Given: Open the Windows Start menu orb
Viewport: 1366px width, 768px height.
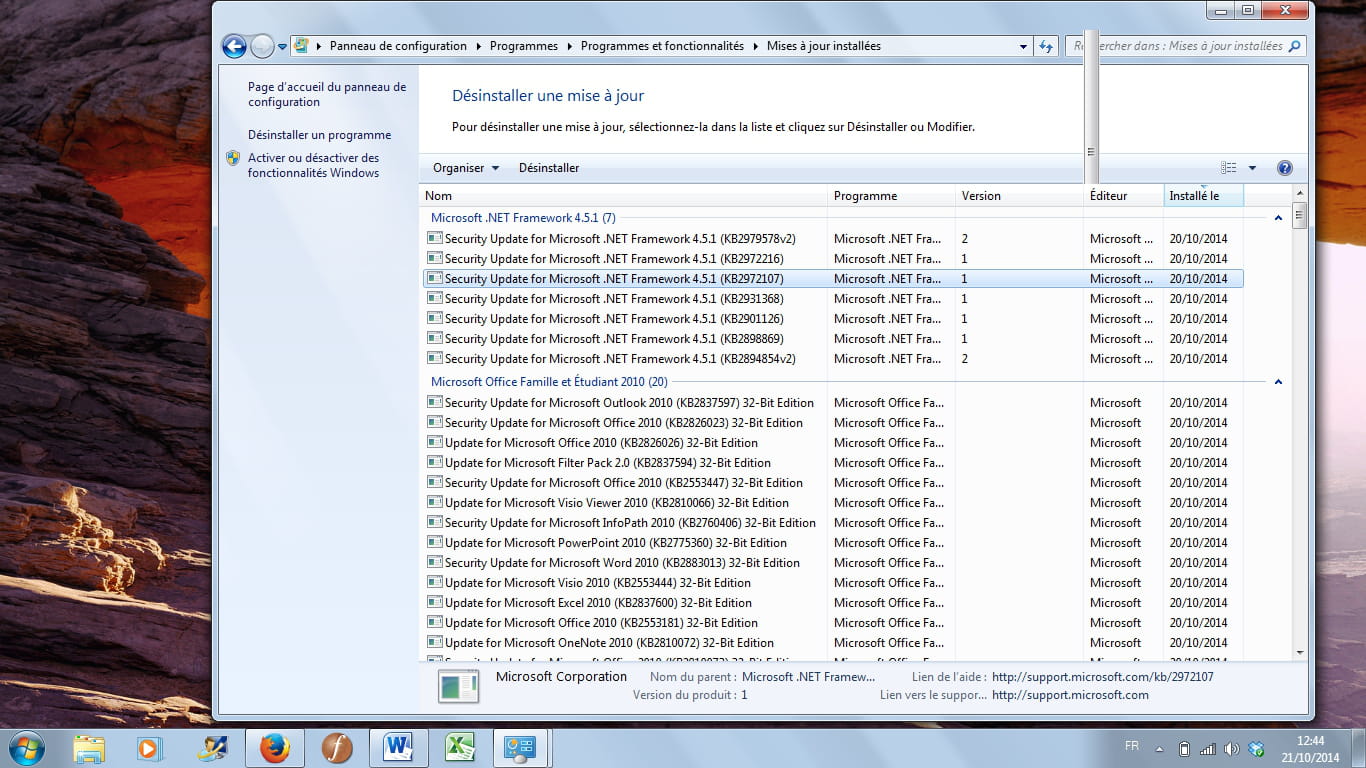Looking at the screenshot, I should (x=25, y=747).
